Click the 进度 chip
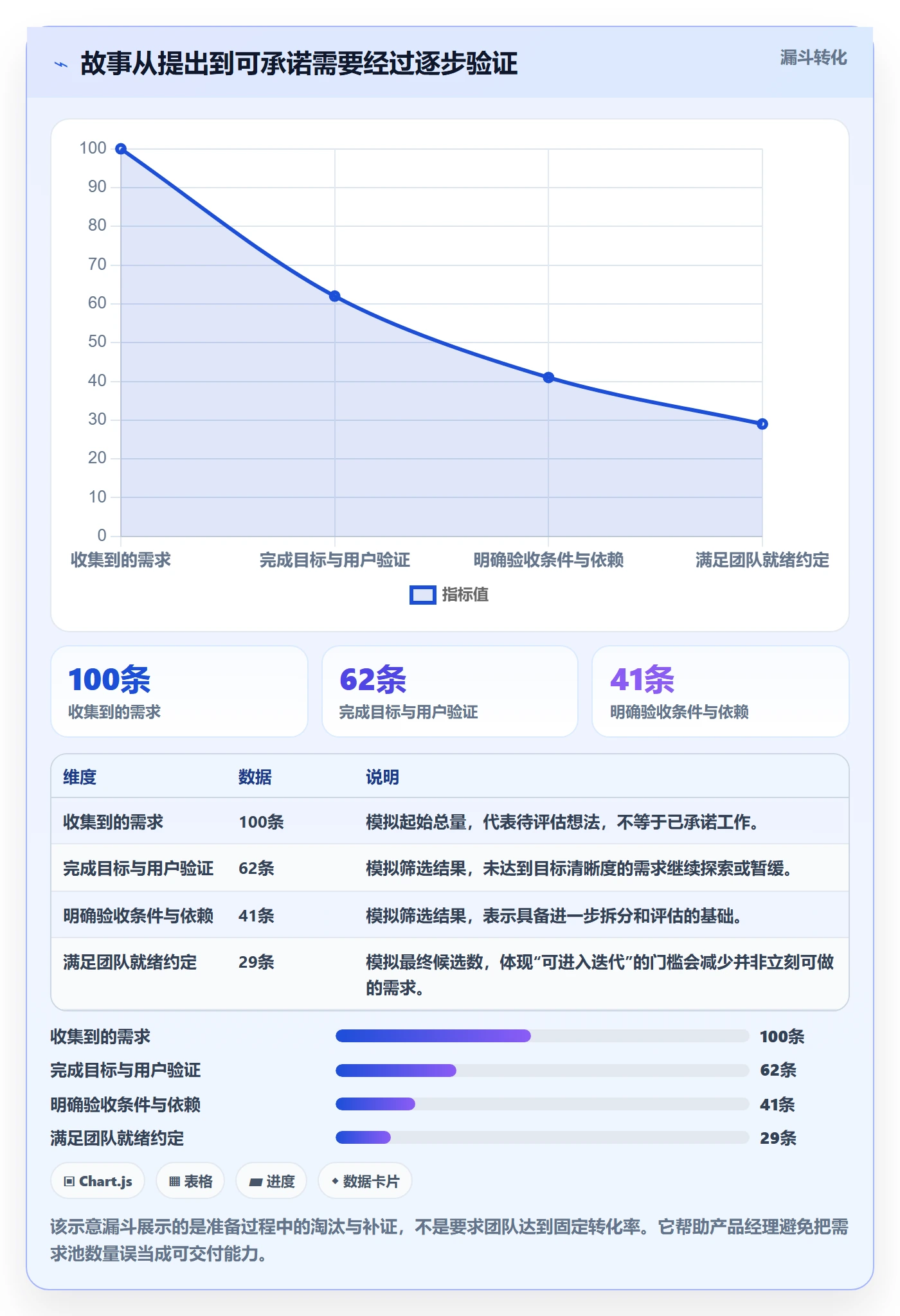This screenshot has width=900, height=1316. point(271,1181)
